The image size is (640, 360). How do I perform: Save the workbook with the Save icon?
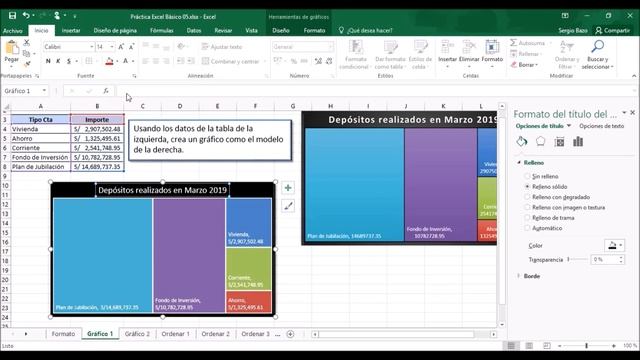tap(12, 16)
